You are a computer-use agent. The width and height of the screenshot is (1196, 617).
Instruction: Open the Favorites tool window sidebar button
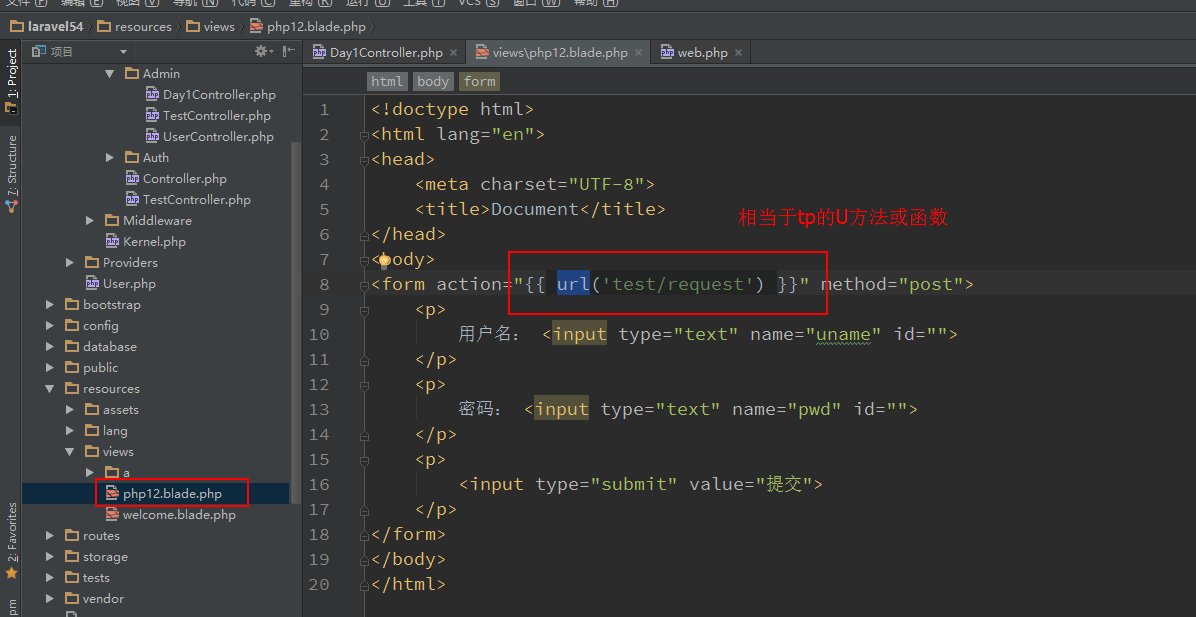11,540
